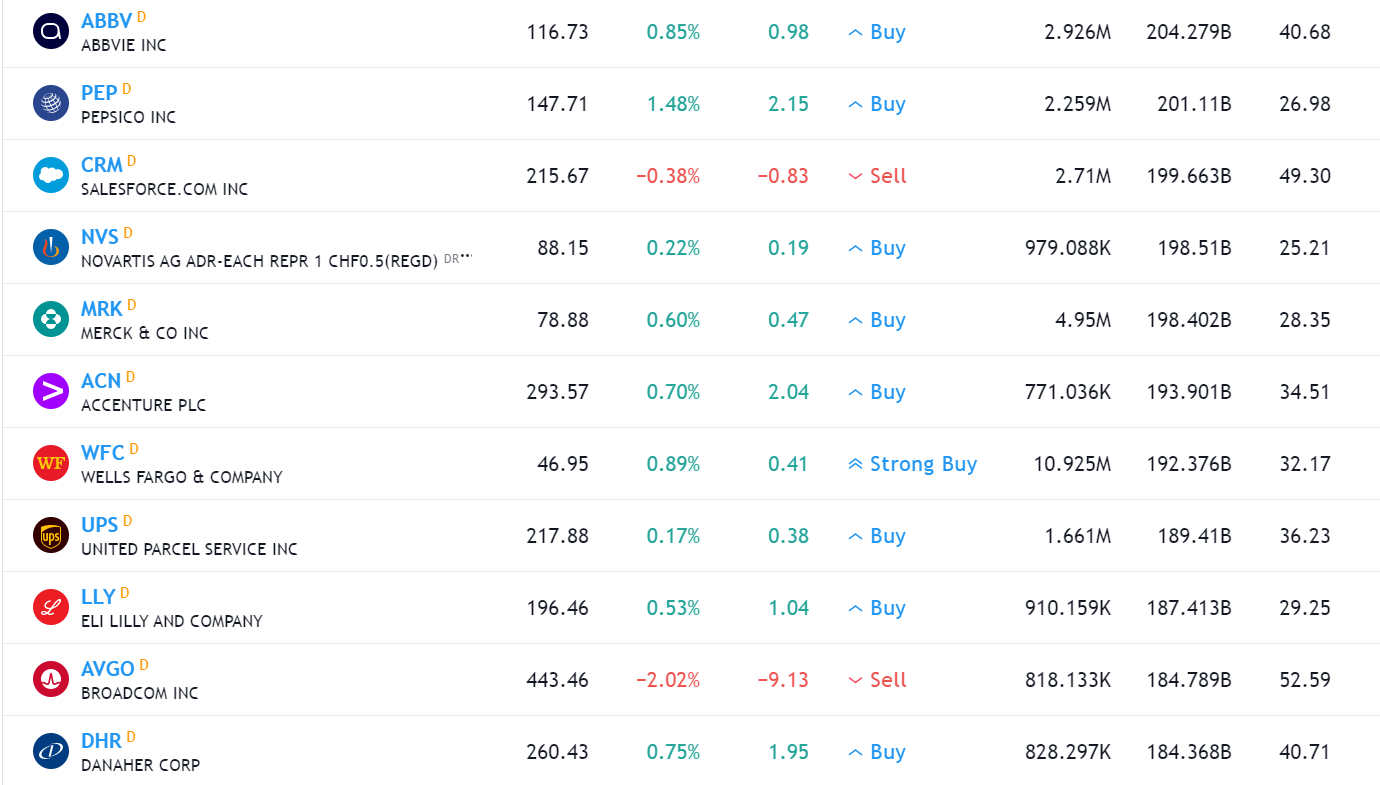Open the MRK ticker link
The width and height of the screenshot is (1380, 785).
[x=102, y=309]
